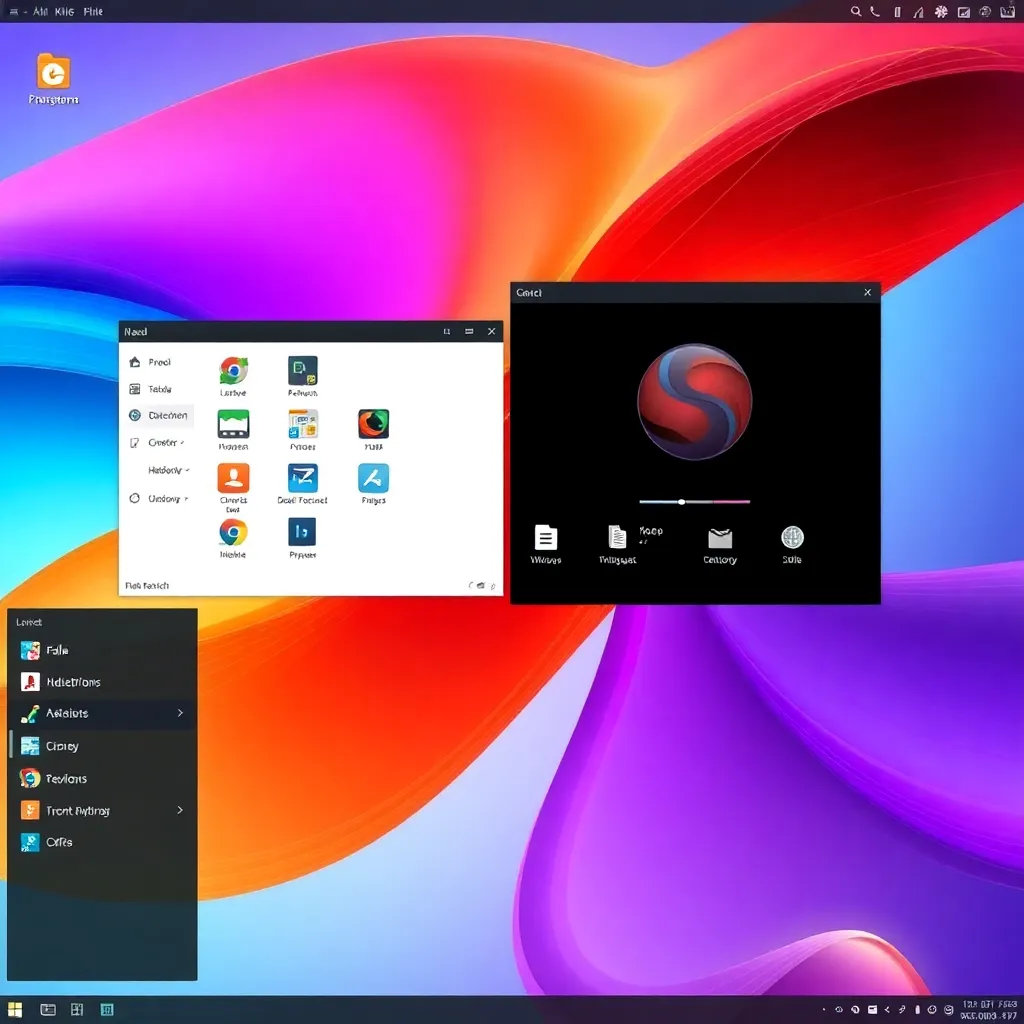Click the red and blue sphere image
This screenshot has width=1024, height=1024.
[694, 402]
